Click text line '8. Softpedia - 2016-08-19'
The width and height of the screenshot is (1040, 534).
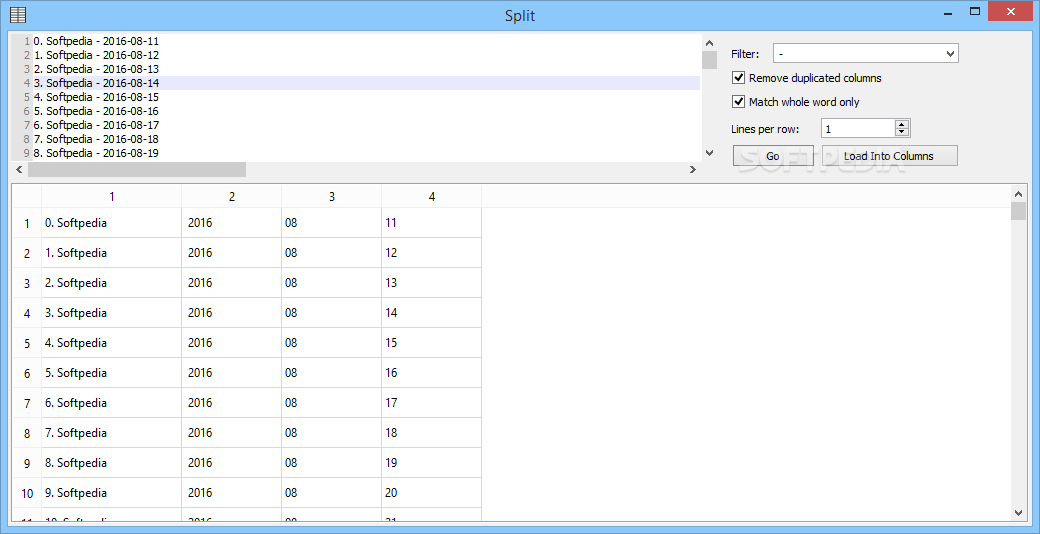point(96,153)
